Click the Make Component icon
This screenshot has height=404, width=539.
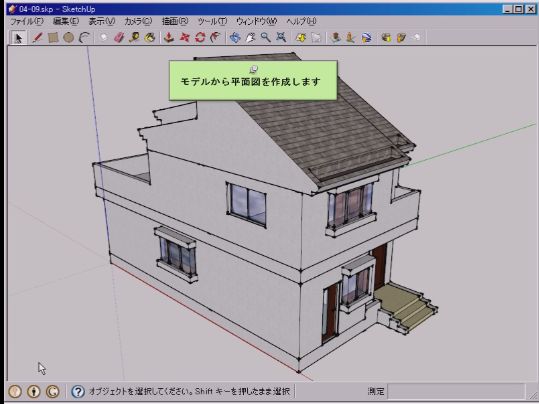tap(103, 37)
